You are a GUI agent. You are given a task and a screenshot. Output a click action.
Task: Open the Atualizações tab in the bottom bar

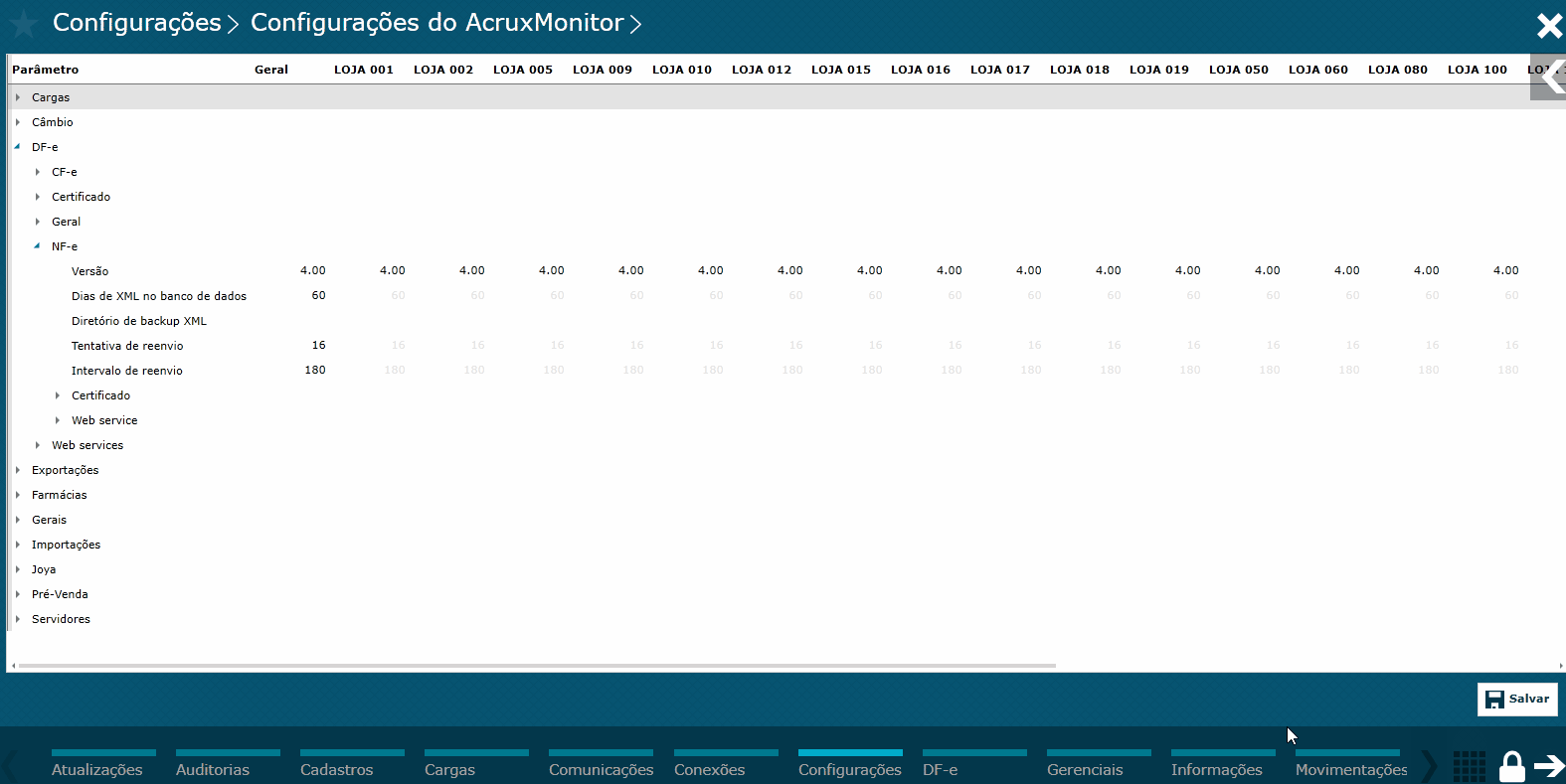[x=103, y=765]
